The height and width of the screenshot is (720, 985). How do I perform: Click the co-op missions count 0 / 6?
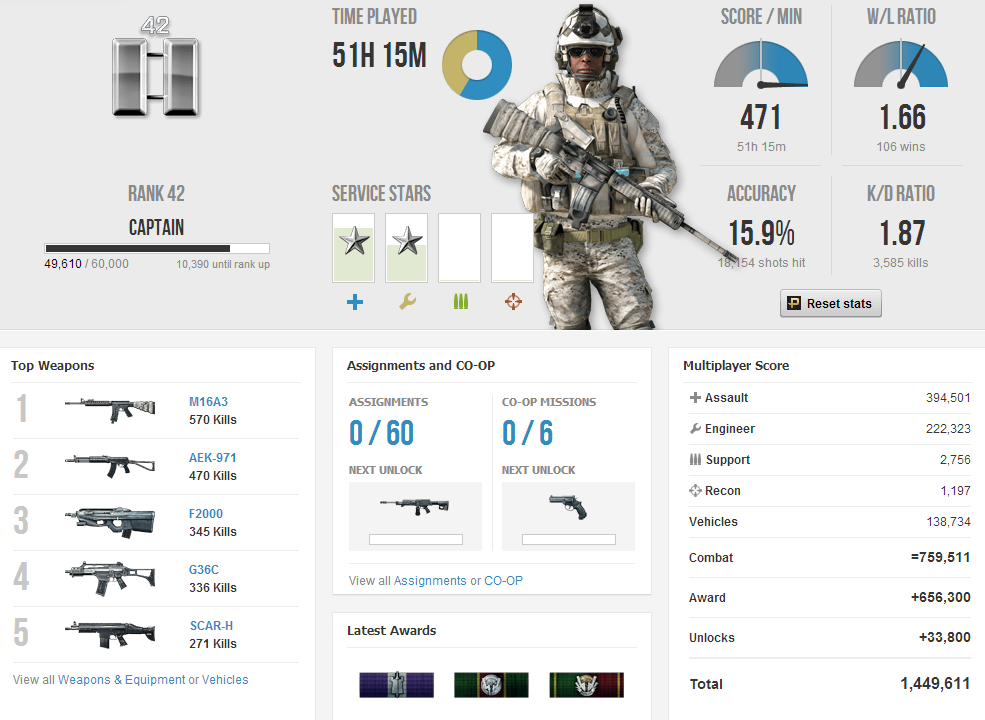click(528, 434)
